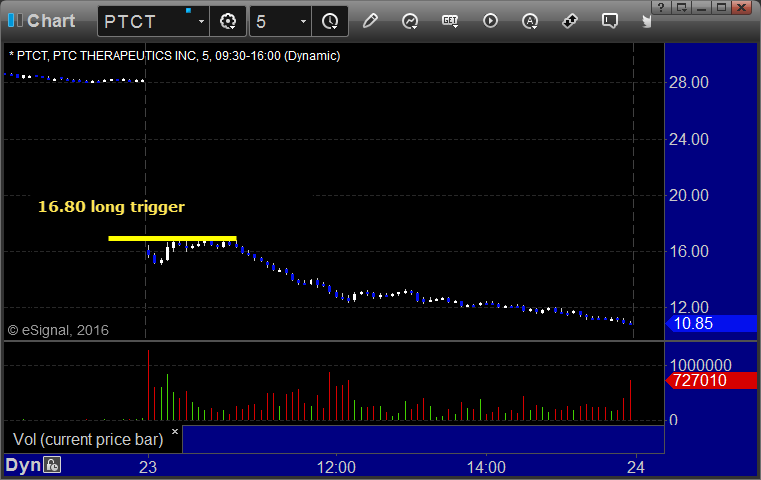
Task: Select the 16.80 long trigger text
Action: (x=111, y=207)
